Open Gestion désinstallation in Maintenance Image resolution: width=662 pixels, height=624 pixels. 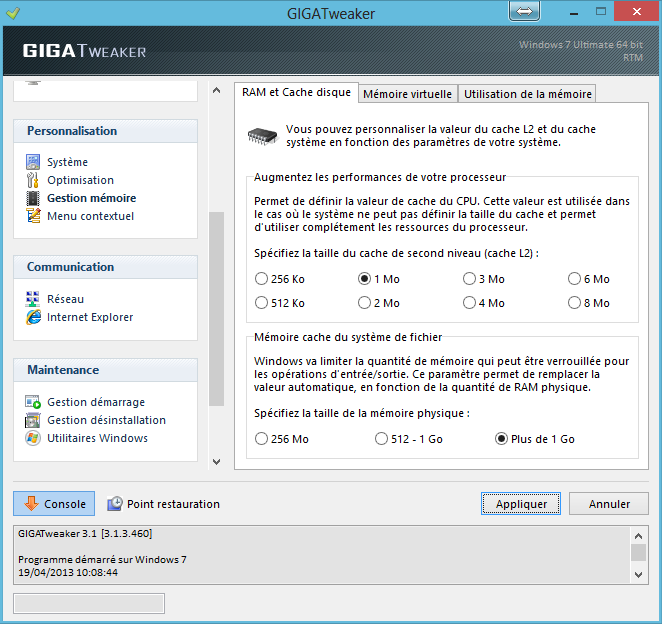click(x=106, y=420)
